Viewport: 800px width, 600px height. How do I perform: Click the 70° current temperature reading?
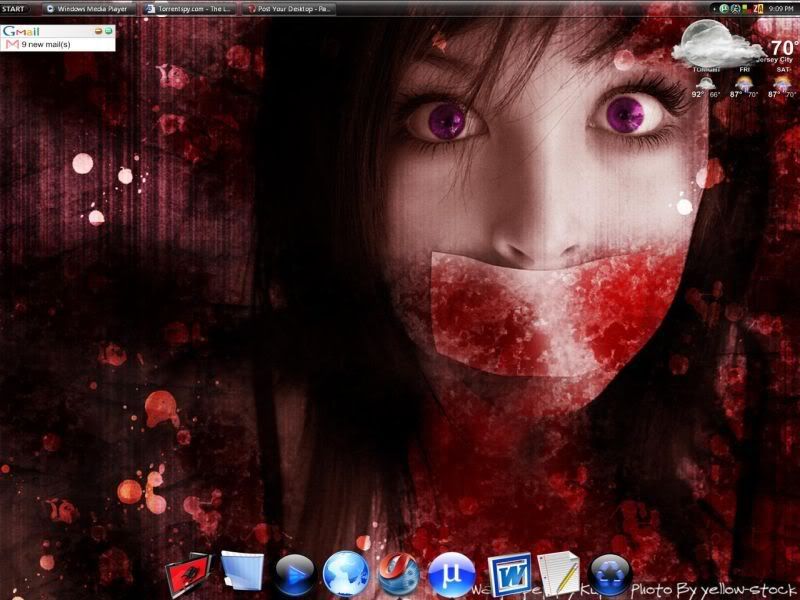pyautogui.click(x=784, y=48)
